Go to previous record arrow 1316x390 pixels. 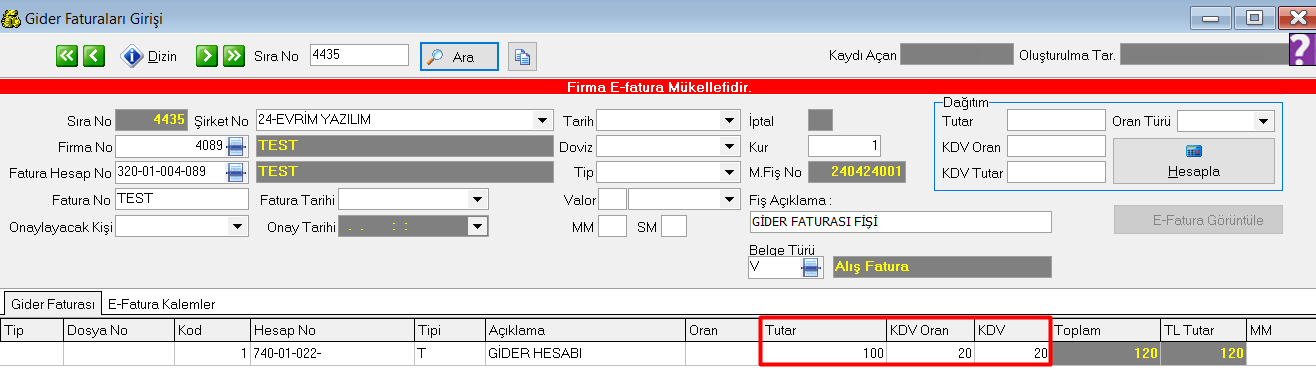[x=94, y=56]
